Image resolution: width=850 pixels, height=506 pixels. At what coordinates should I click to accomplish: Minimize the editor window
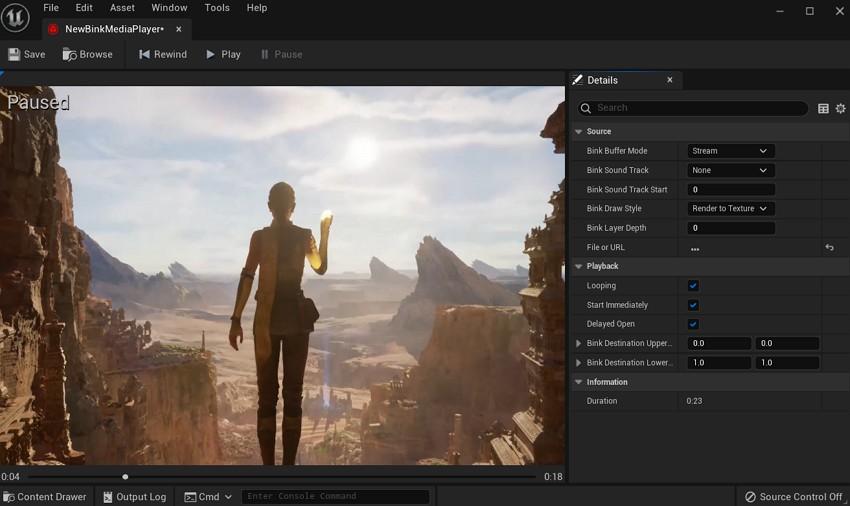780,11
